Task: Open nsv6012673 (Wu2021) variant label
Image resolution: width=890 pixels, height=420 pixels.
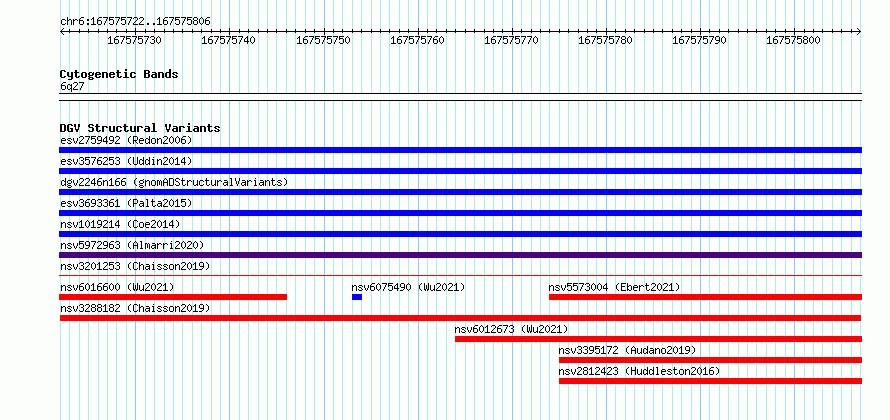Action: (511, 329)
